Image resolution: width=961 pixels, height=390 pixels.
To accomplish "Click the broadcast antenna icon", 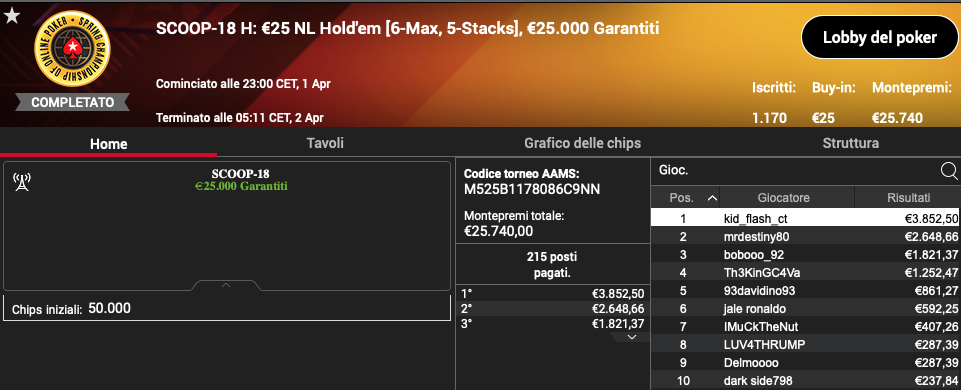I will (x=22, y=182).
